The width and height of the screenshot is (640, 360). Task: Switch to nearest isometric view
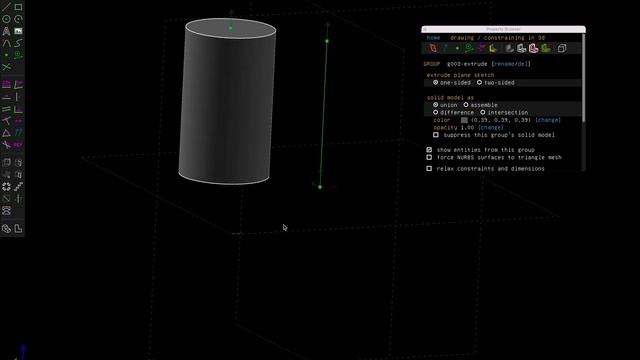click(x=6, y=229)
